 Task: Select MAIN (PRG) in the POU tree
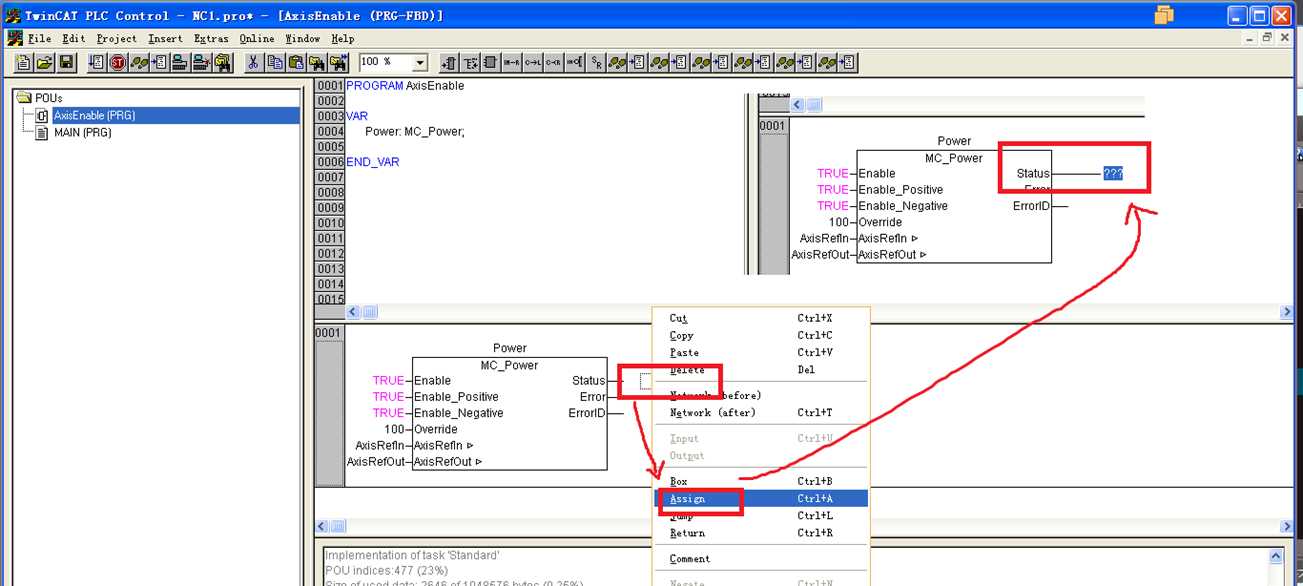point(82,132)
